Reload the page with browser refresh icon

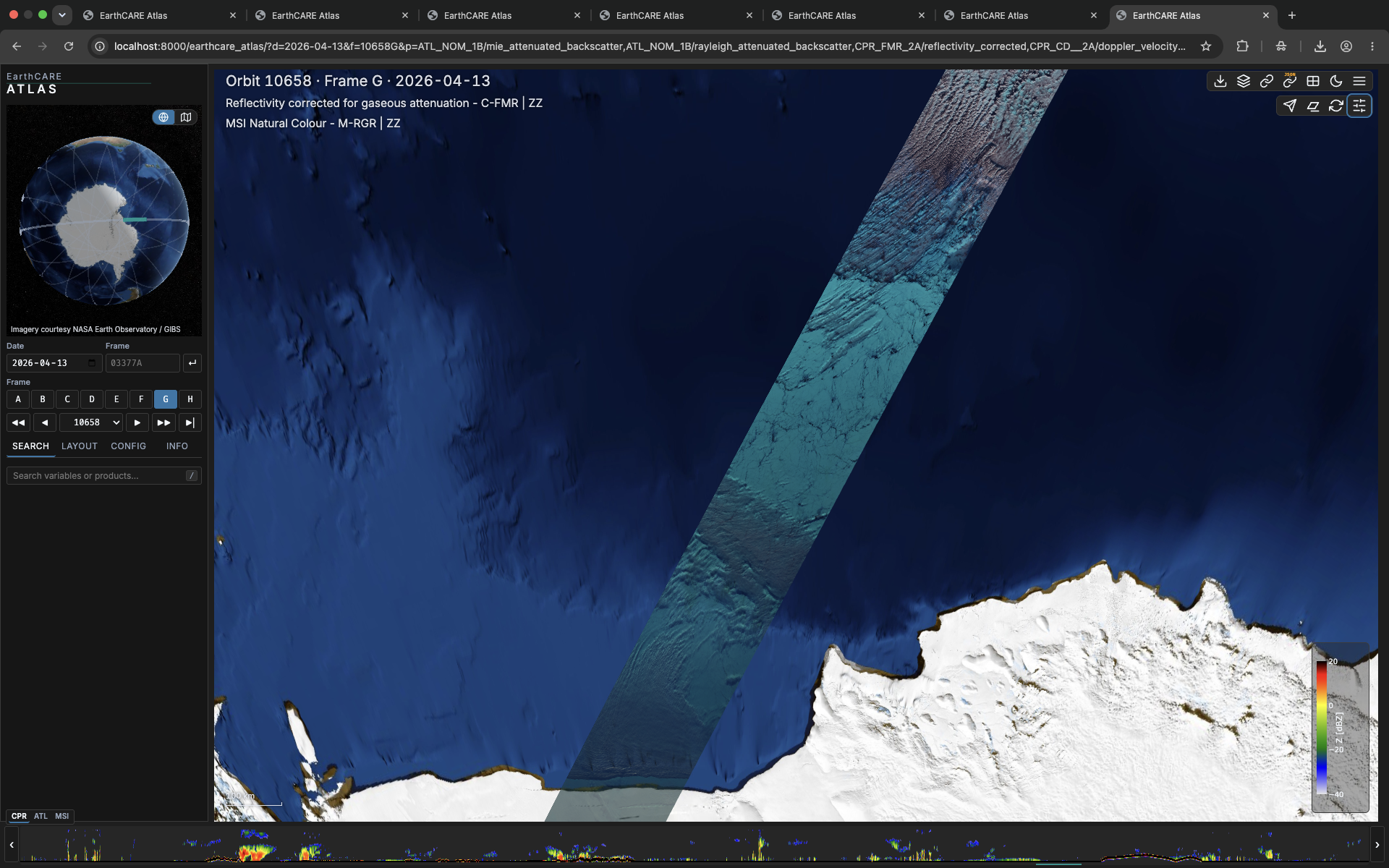69,46
